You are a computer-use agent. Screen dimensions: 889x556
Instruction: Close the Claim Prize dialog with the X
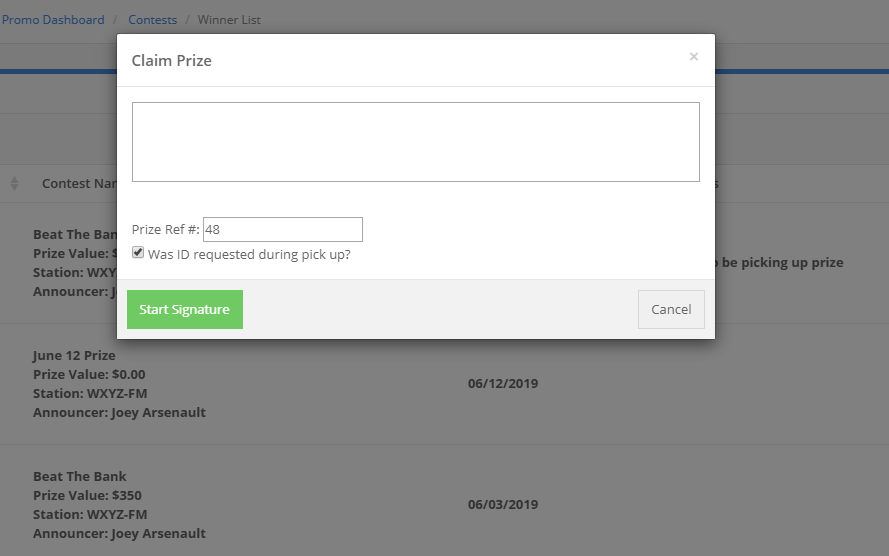(x=693, y=57)
